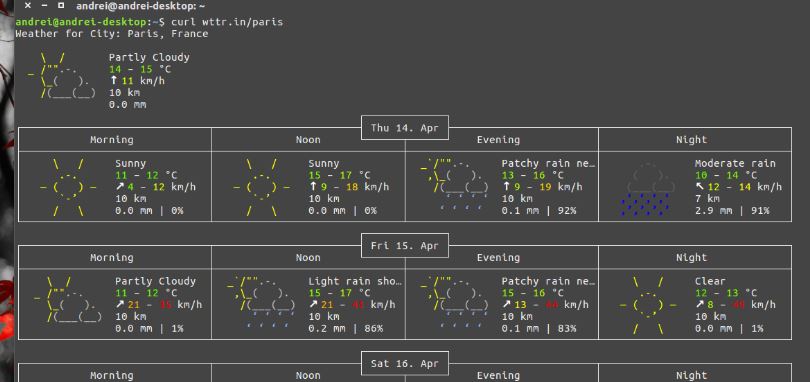Select precipitation '0.2 mm | 86%'
This screenshot has height=382, width=810.
346,329
